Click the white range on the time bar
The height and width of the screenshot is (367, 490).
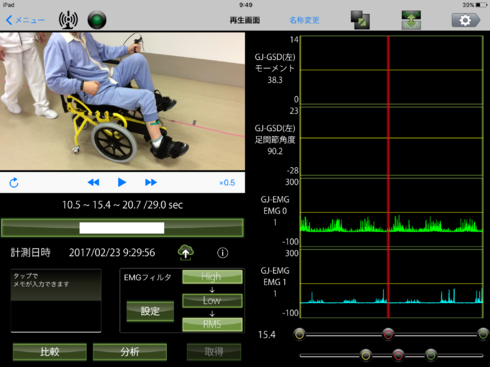[x=122, y=228]
